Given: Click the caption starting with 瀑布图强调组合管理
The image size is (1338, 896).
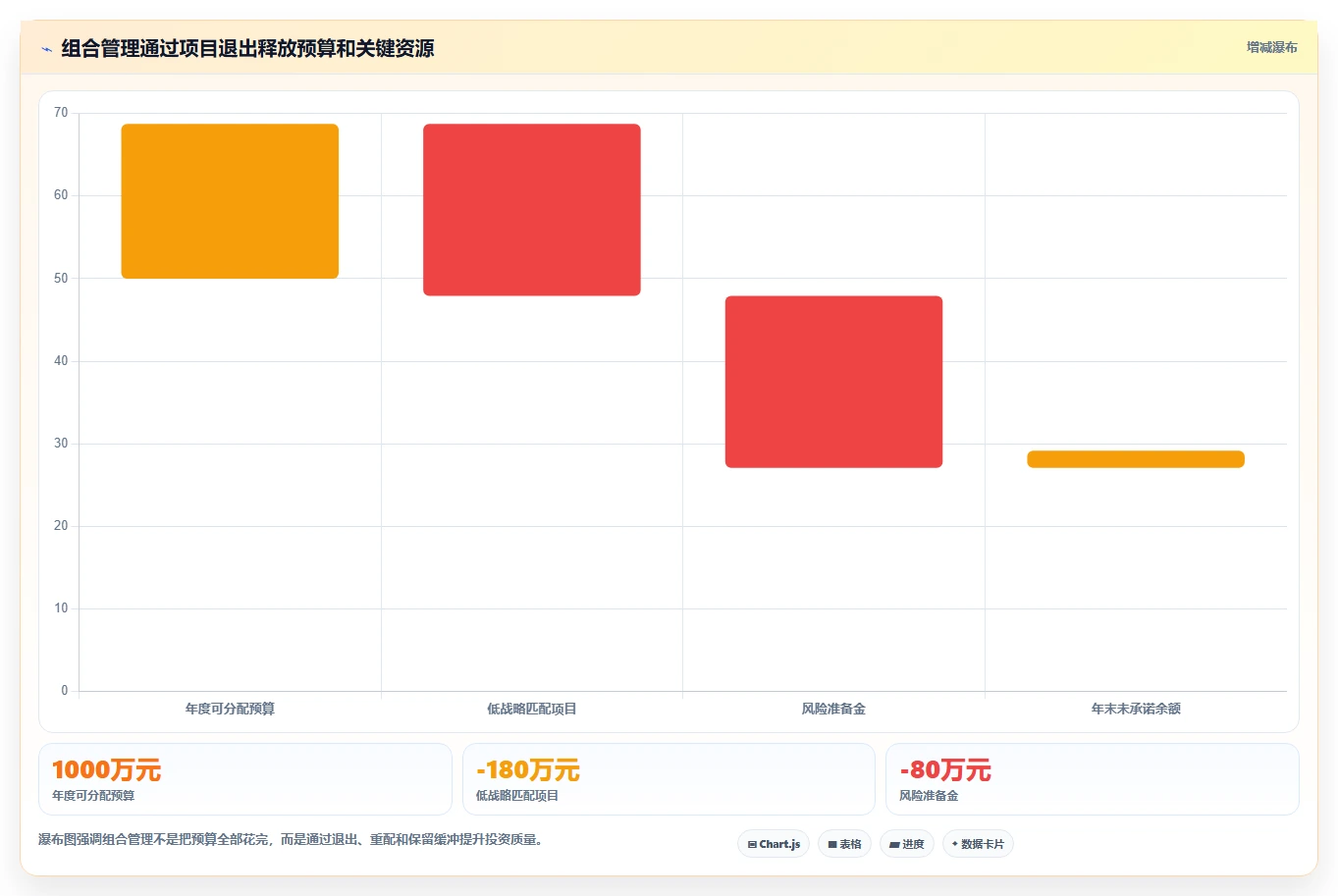Looking at the screenshot, I should (x=291, y=840).
